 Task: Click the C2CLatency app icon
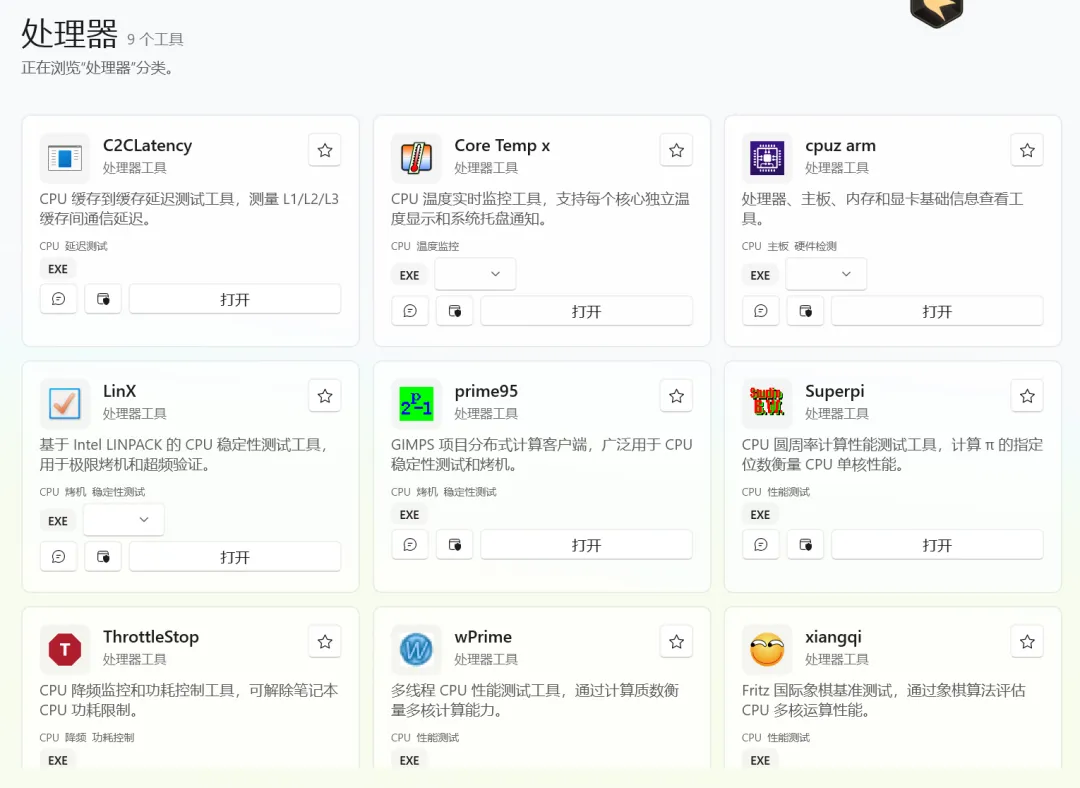pos(65,158)
